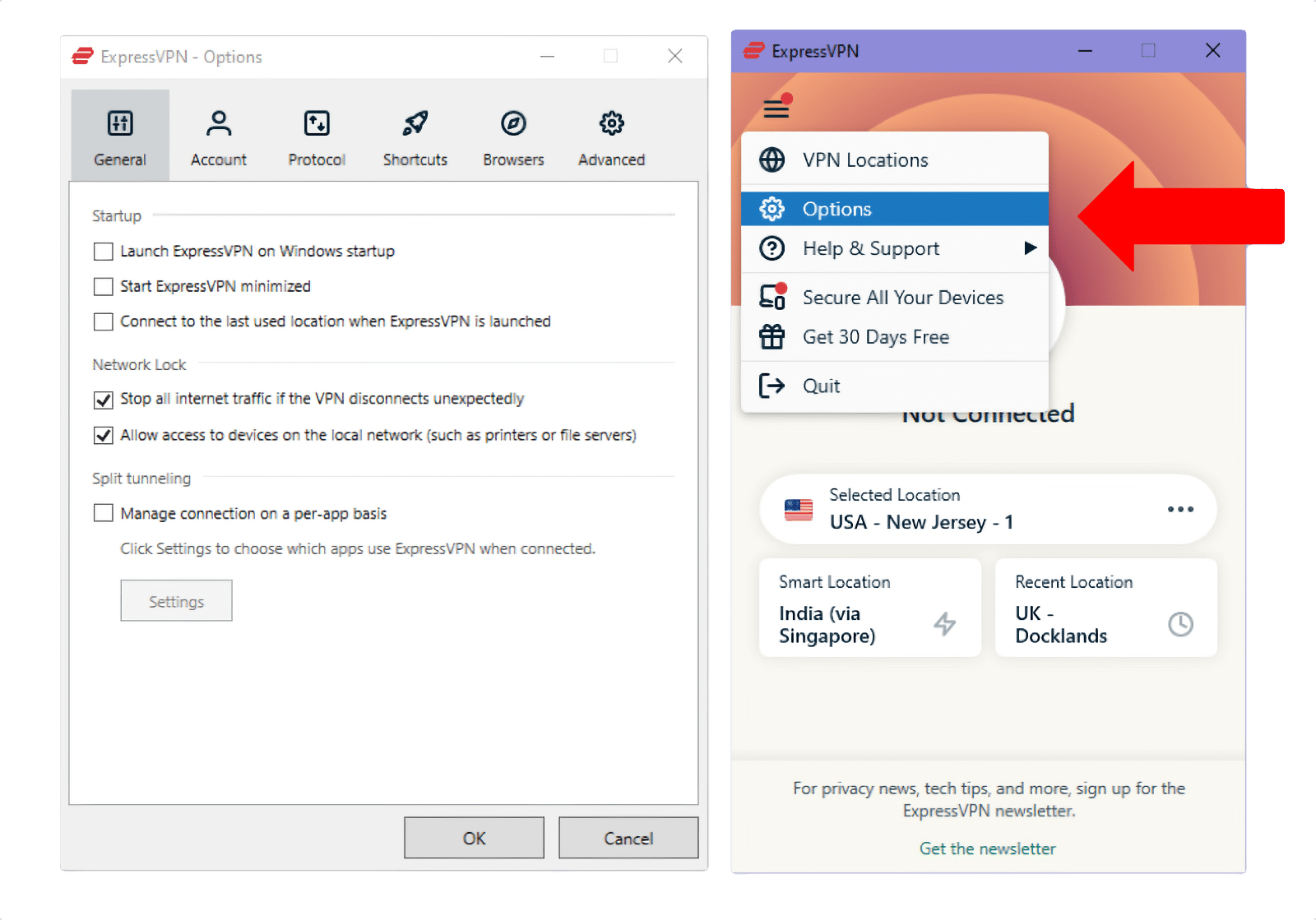The width and height of the screenshot is (1316, 920).
Task: Enable Connect to the last used location
Action: pyautogui.click(x=103, y=321)
